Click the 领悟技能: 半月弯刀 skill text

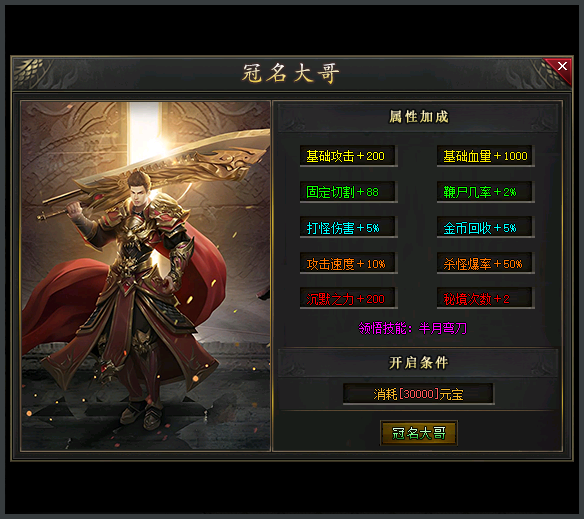click(x=412, y=328)
